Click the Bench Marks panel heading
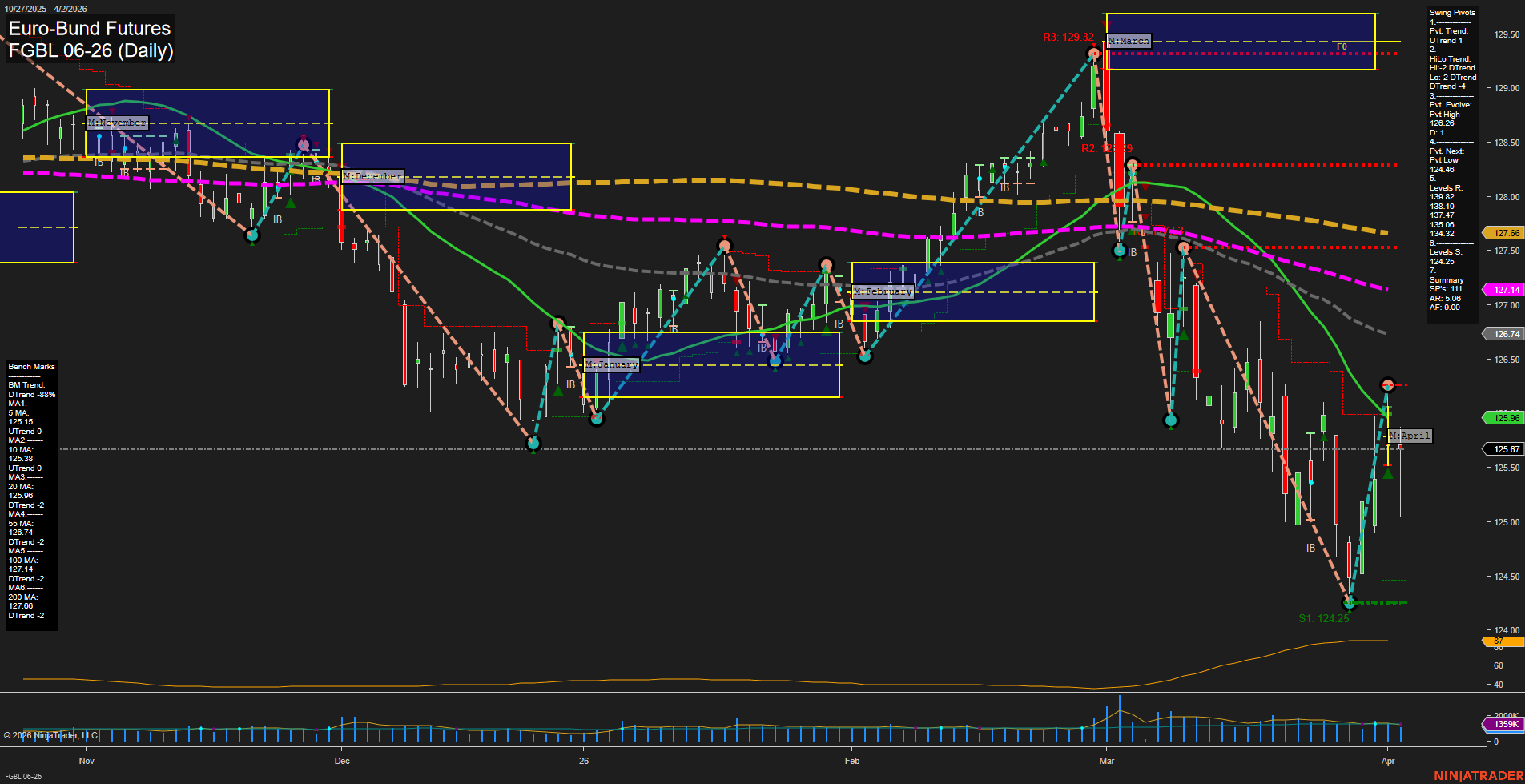 click(32, 367)
